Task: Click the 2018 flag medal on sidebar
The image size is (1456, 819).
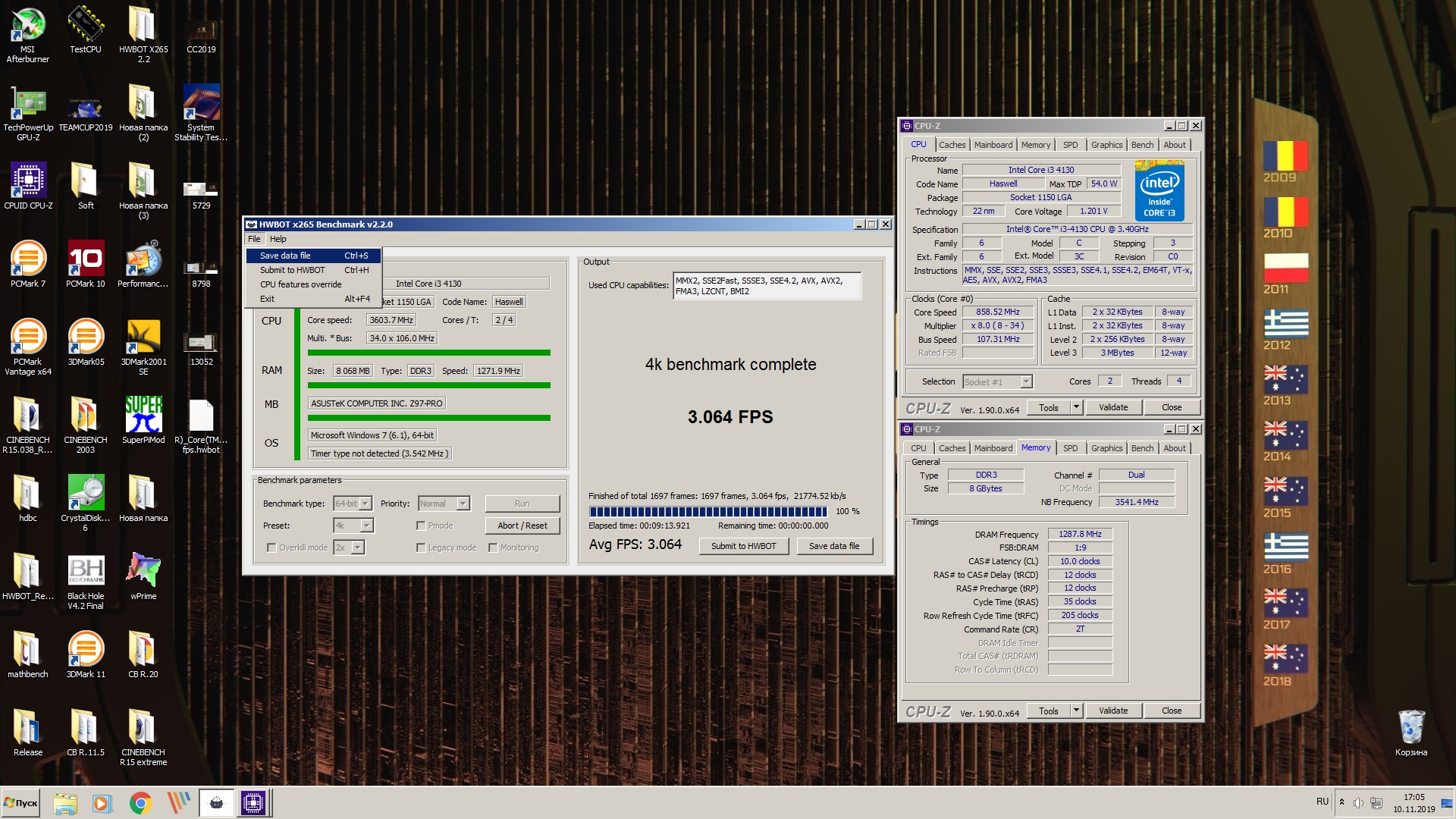Action: (1285, 665)
